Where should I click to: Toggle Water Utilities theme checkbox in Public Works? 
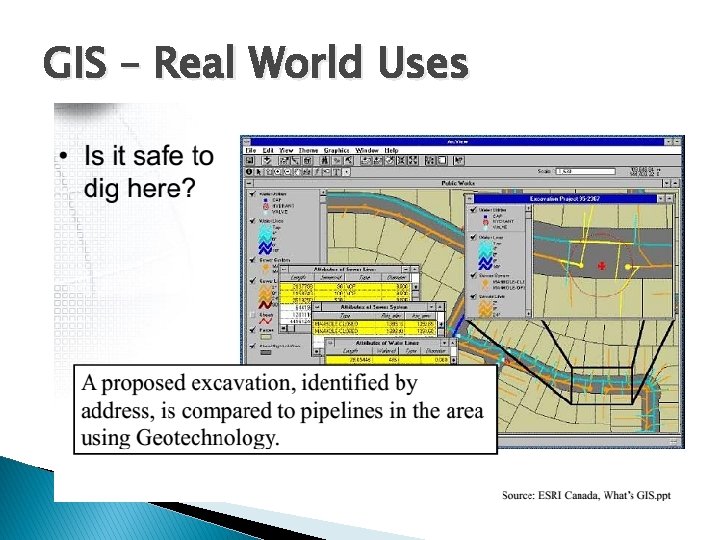click(252, 194)
